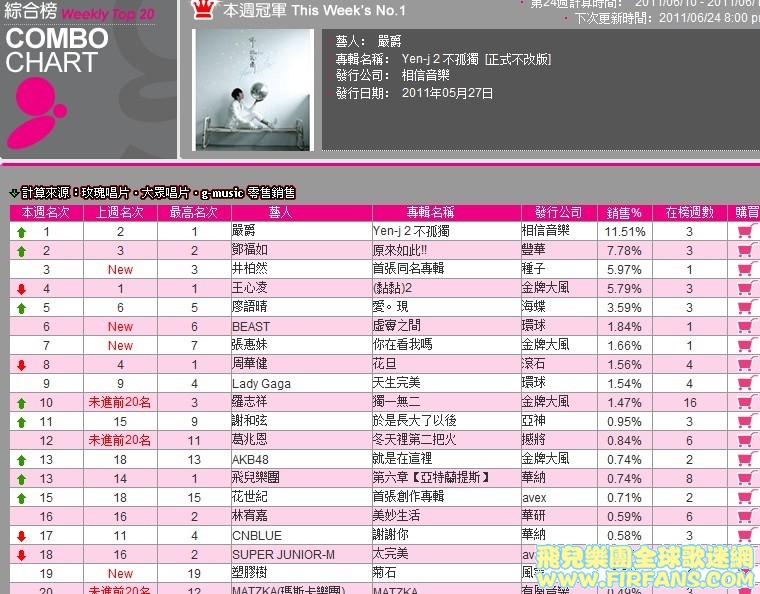This screenshot has height=594, width=760.
Task: Click the 銷售% column header
Action: [x=624, y=213]
